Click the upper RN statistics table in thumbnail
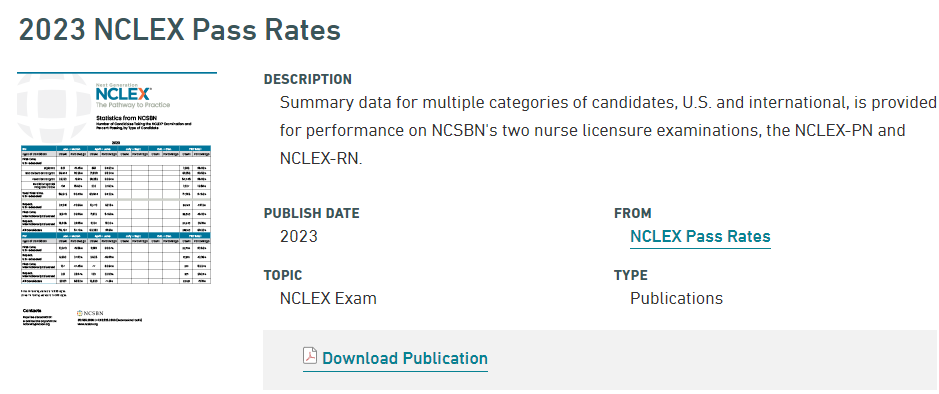Image resolution: width=939 pixels, height=394 pixels. (x=116, y=187)
